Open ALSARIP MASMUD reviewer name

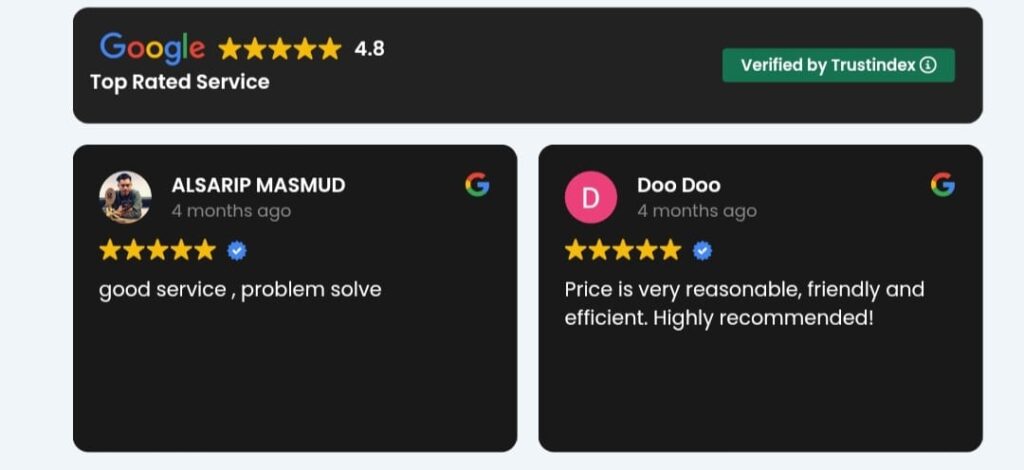[x=258, y=185]
